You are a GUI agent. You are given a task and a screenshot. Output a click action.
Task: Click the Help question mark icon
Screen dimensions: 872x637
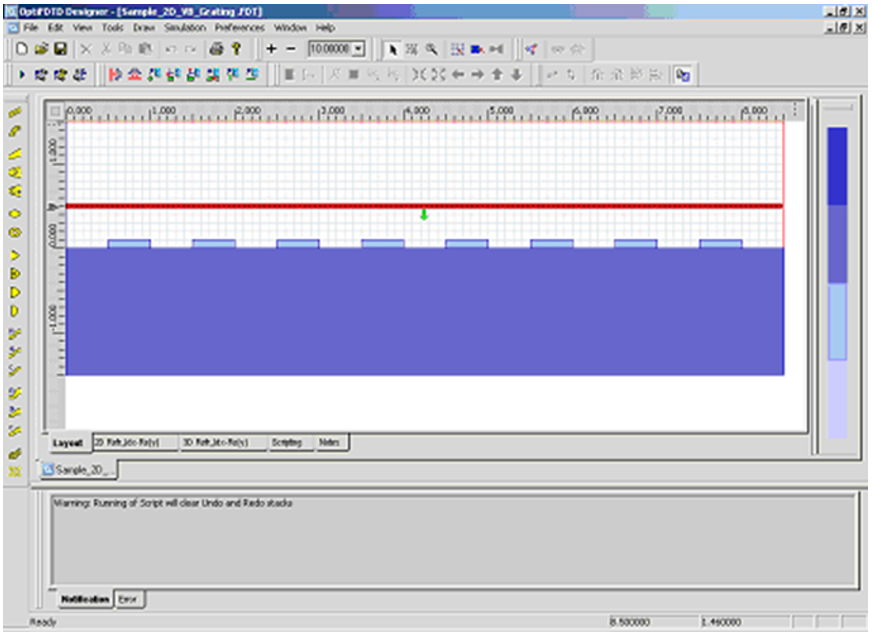click(x=236, y=49)
